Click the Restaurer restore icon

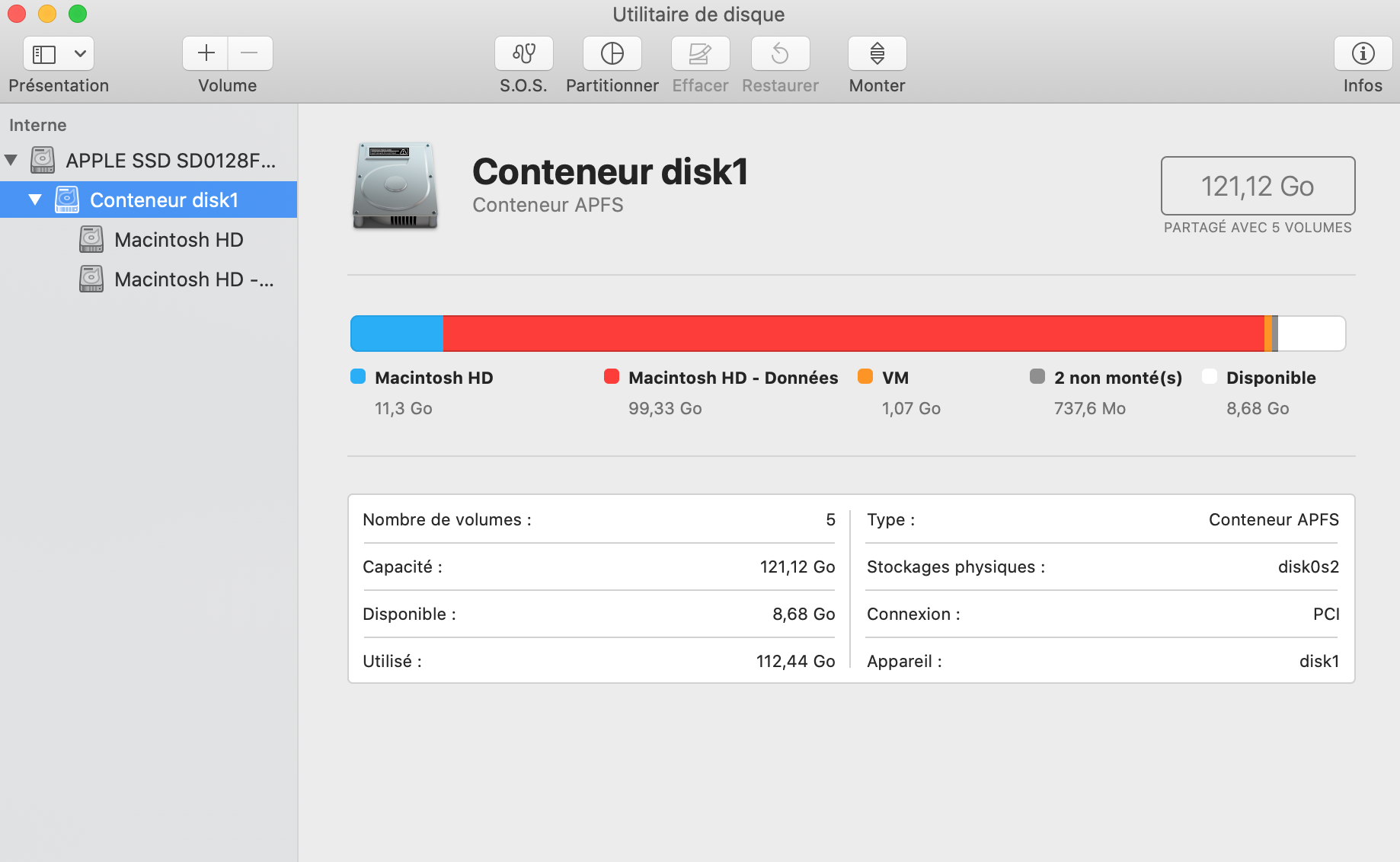tap(780, 54)
